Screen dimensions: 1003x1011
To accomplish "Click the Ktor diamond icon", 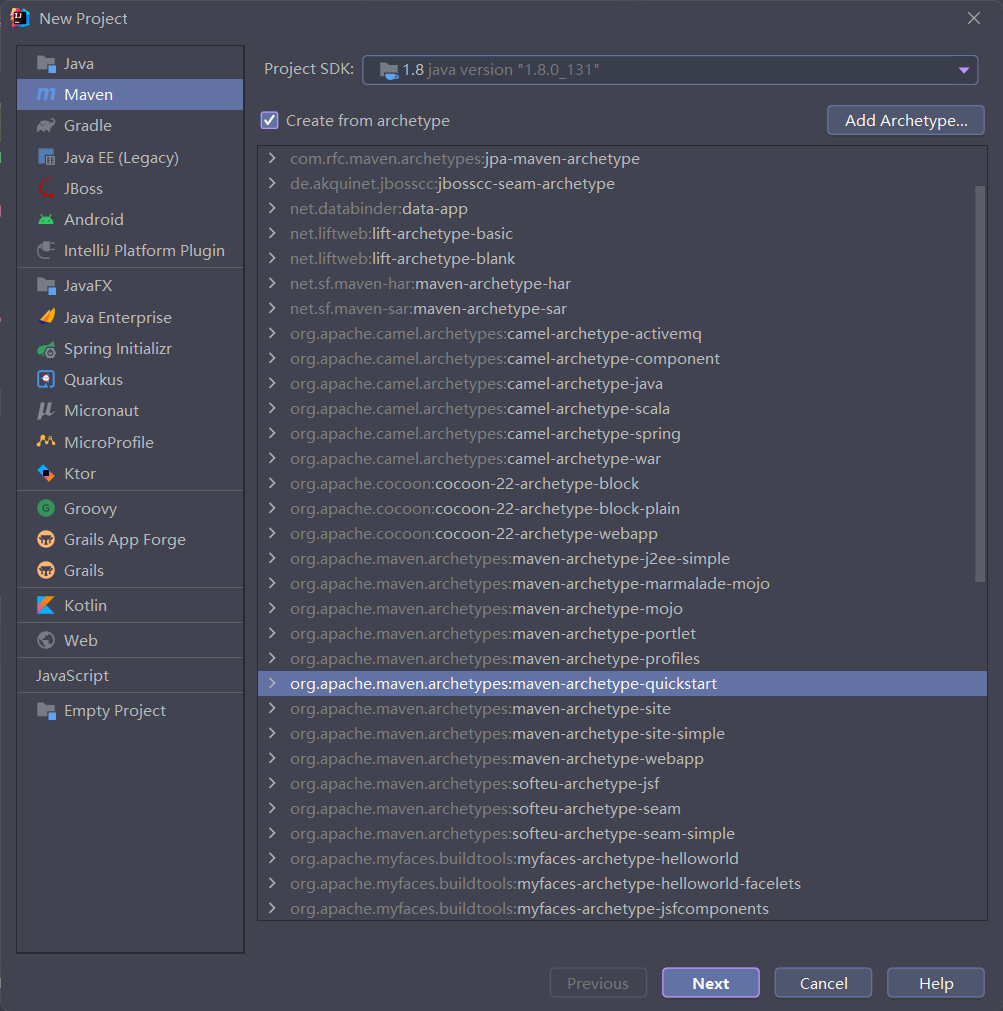I will coord(46,473).
